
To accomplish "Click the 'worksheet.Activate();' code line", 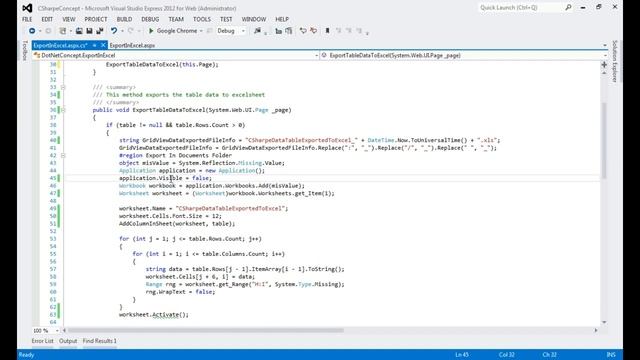I will point(154,315).
